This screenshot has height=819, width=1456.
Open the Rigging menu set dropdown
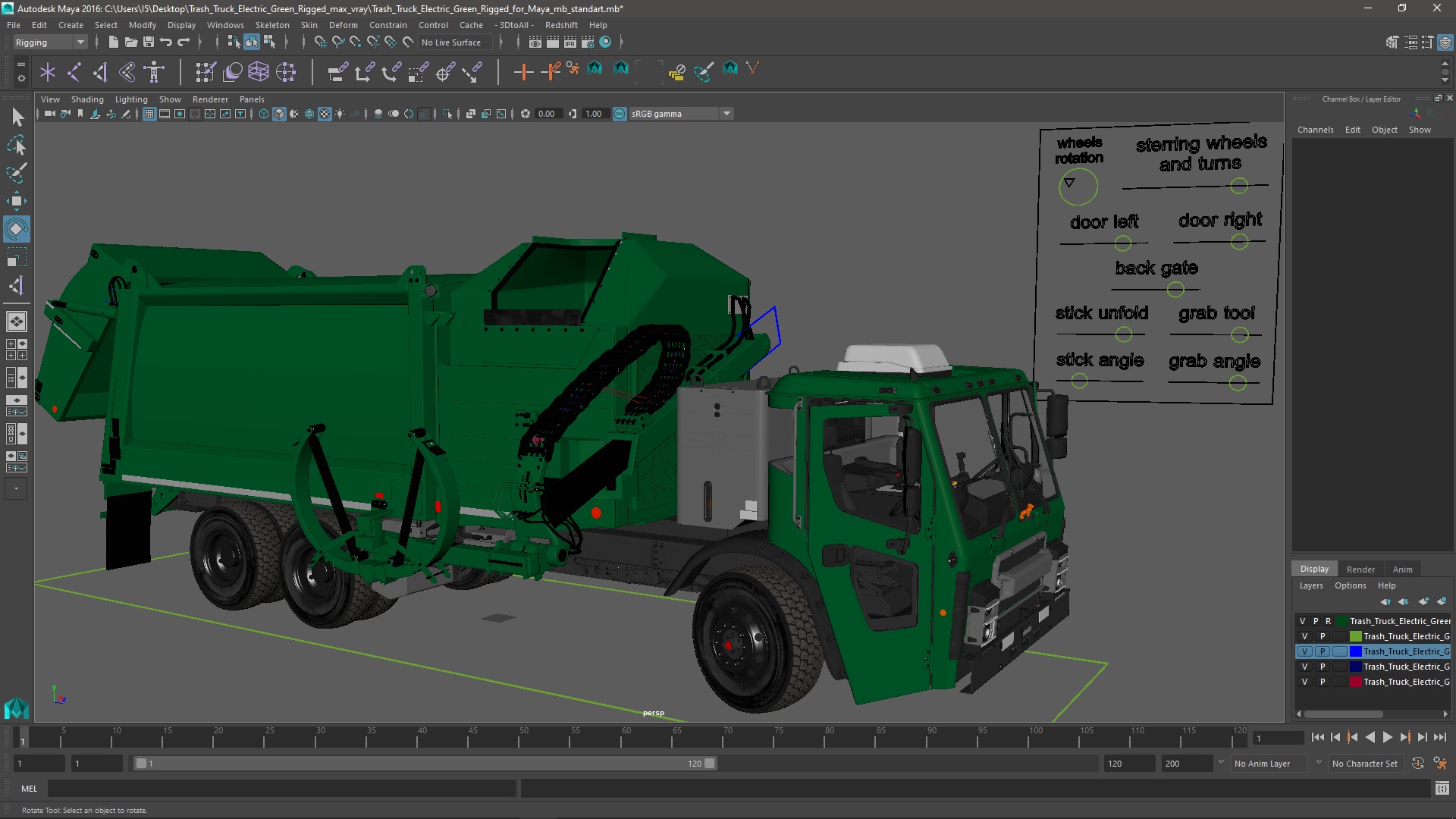click(50, 42)
